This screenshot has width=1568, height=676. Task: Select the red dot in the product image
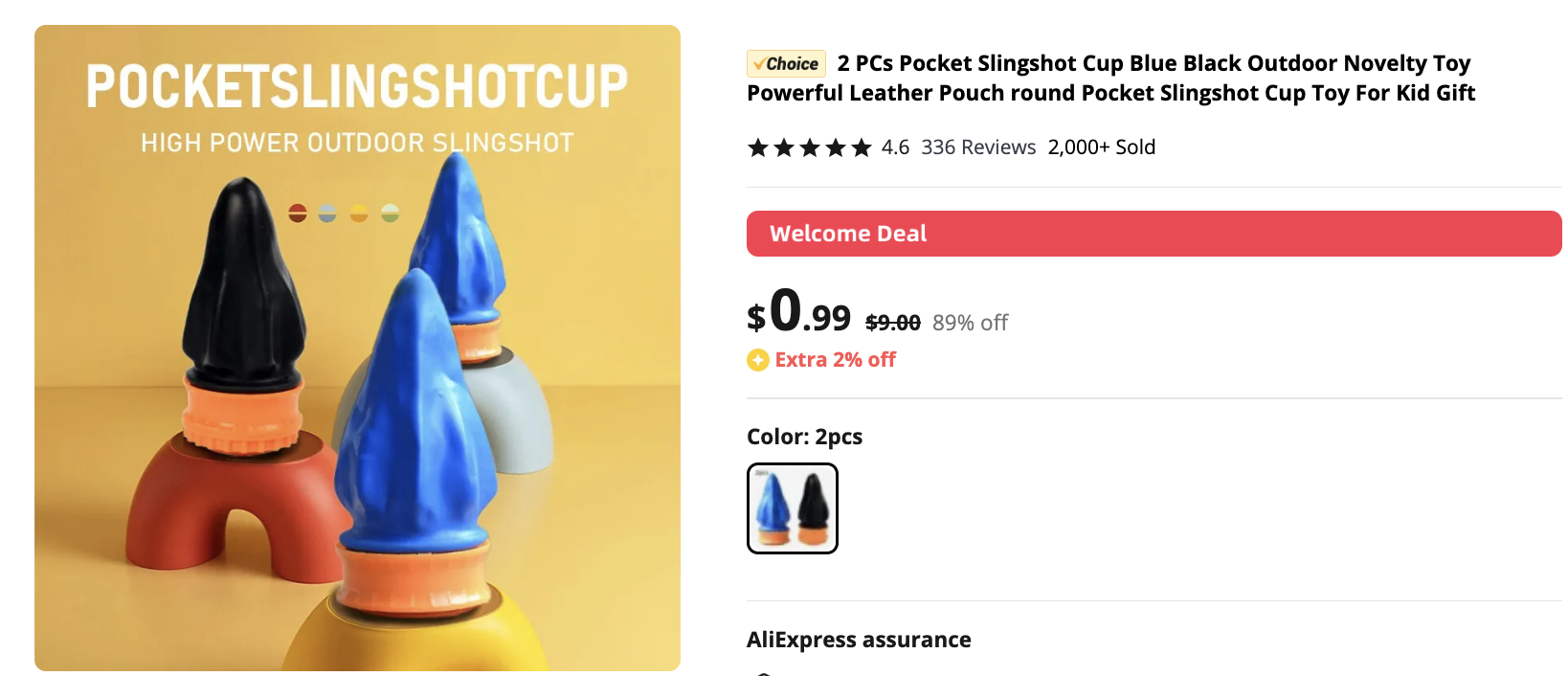pos(298,213)
